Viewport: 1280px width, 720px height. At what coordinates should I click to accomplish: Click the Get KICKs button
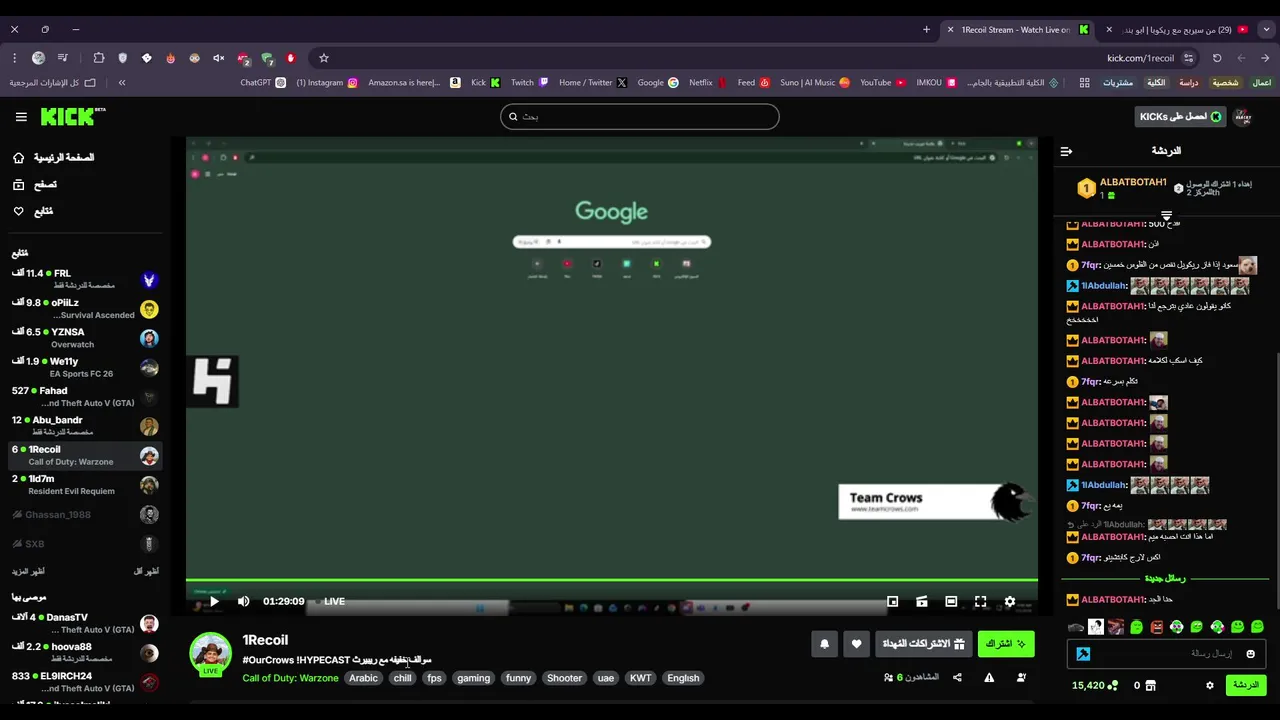point(1180,117)
